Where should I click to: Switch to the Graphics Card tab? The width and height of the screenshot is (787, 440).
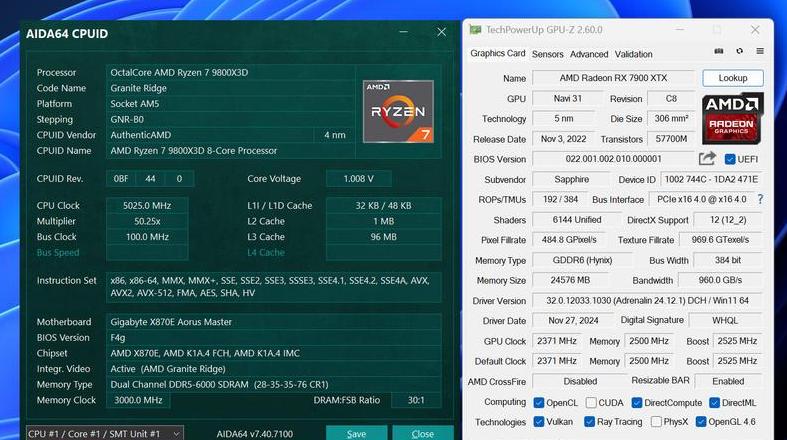(x=497, y=53)
